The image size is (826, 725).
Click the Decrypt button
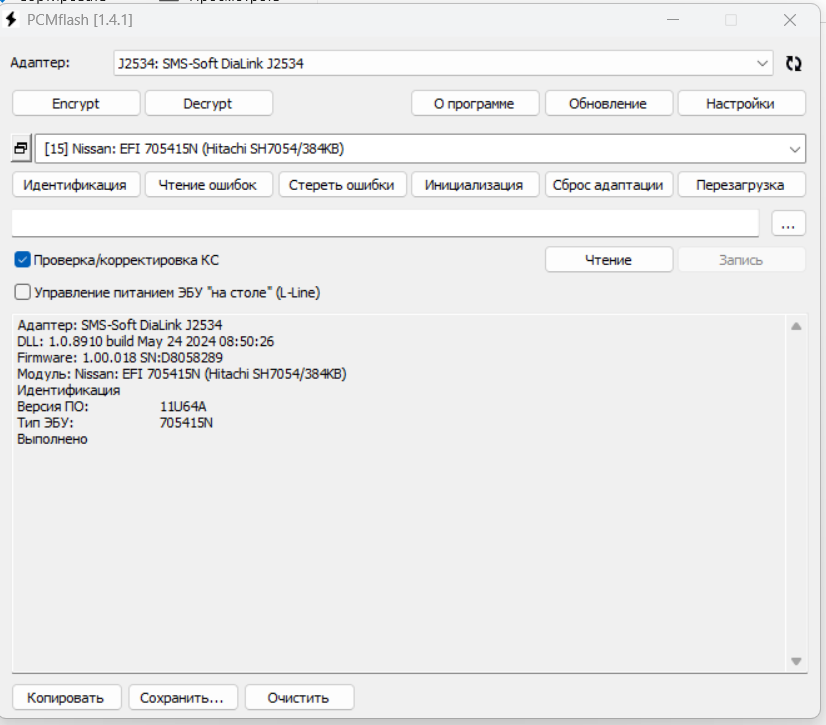pos(209,103)
